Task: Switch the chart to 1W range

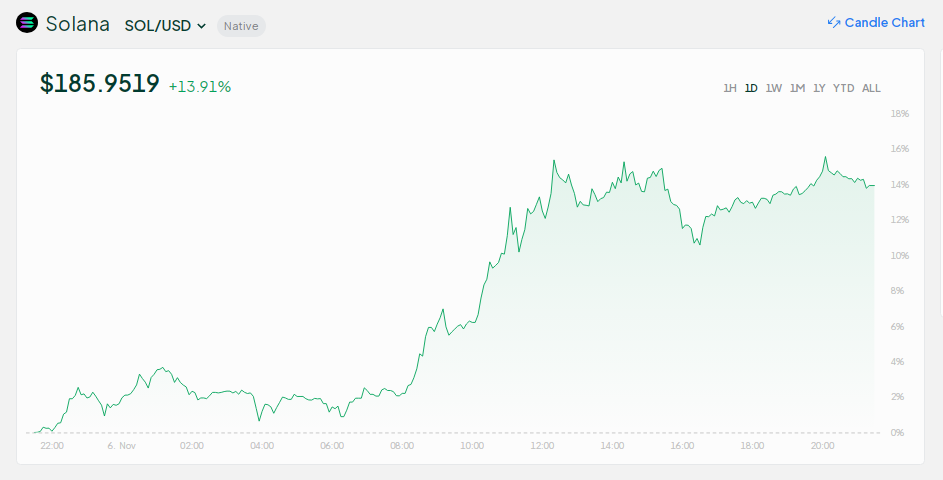Action: coord(774,88)
